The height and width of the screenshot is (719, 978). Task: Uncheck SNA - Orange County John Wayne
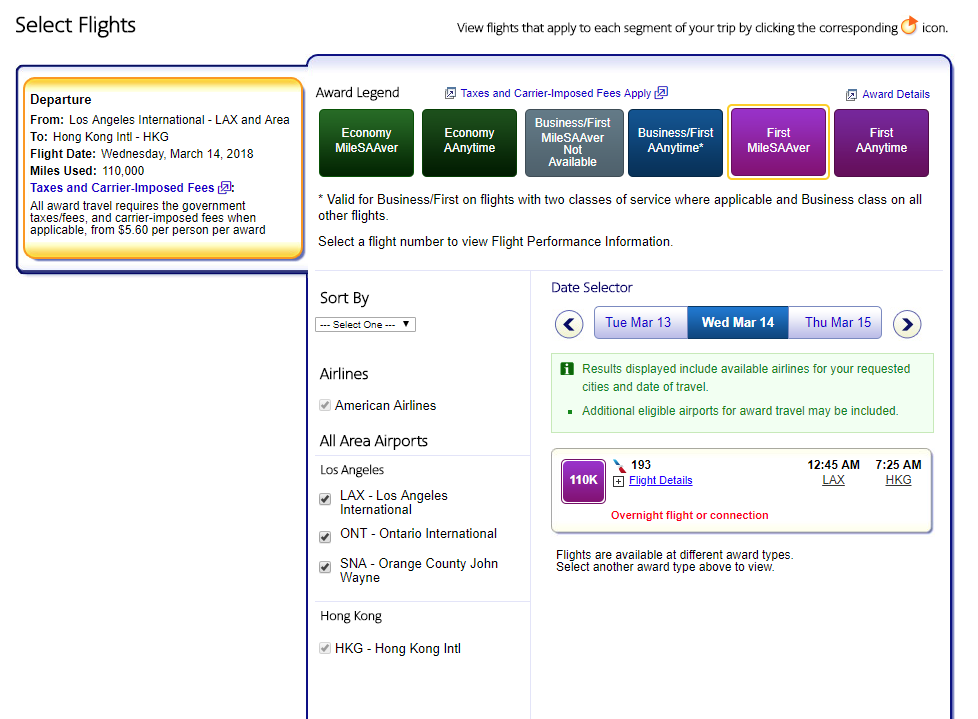coord(325,567)
